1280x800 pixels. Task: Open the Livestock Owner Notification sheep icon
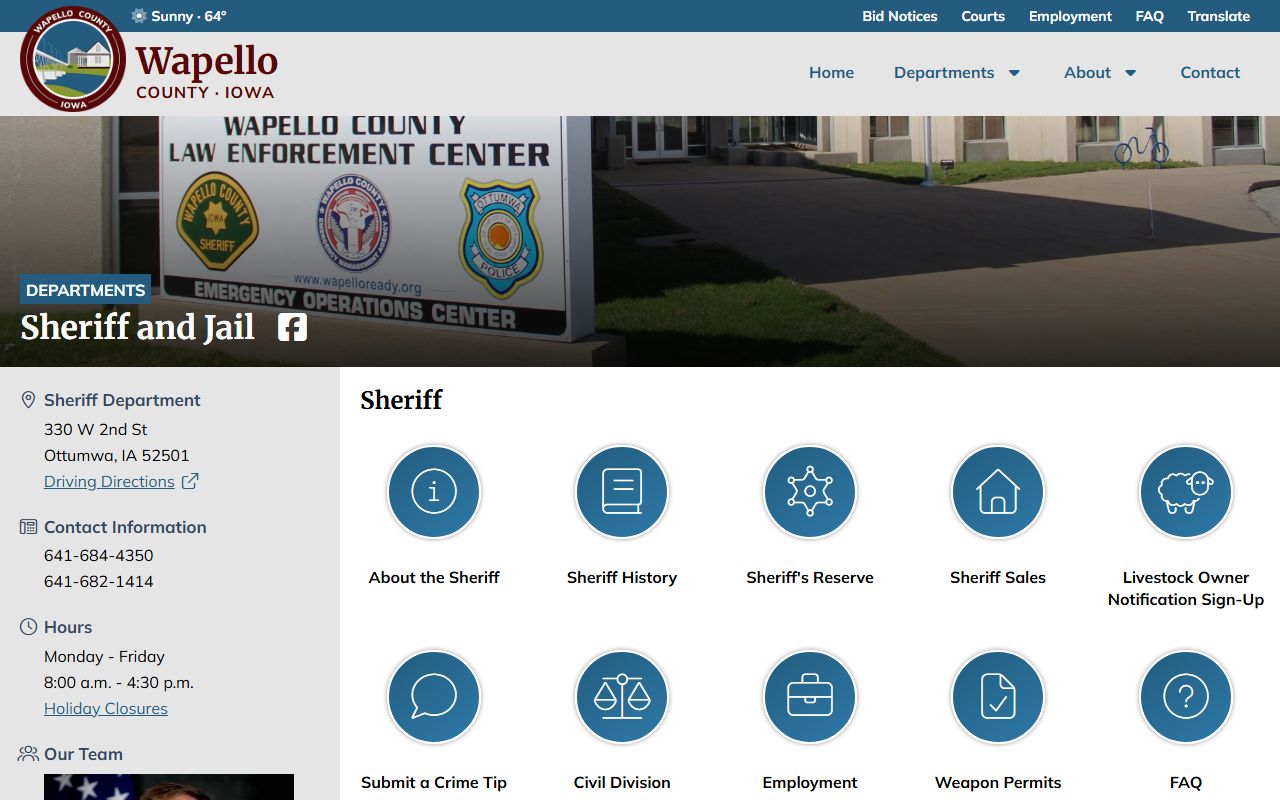pos(1186,492)
